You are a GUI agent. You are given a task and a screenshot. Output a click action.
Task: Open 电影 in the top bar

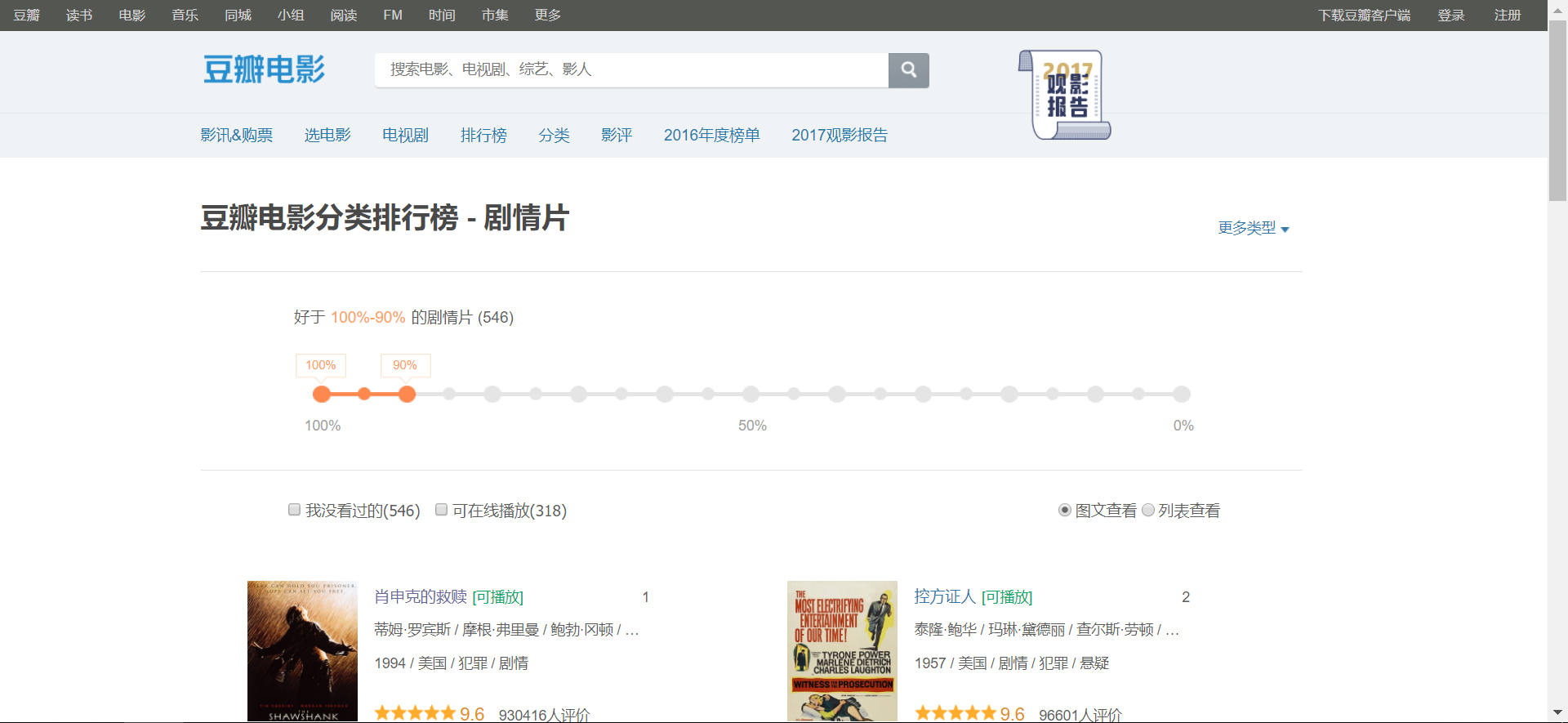tap(132, 15)
